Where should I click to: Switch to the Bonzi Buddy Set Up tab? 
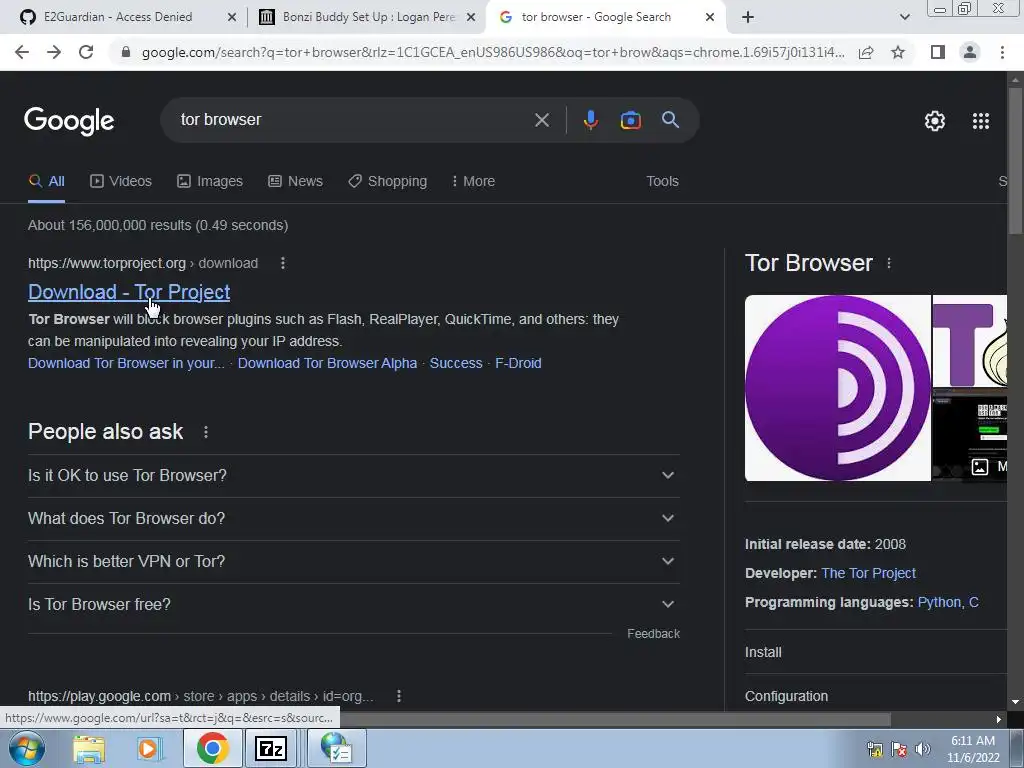[358, 17]
